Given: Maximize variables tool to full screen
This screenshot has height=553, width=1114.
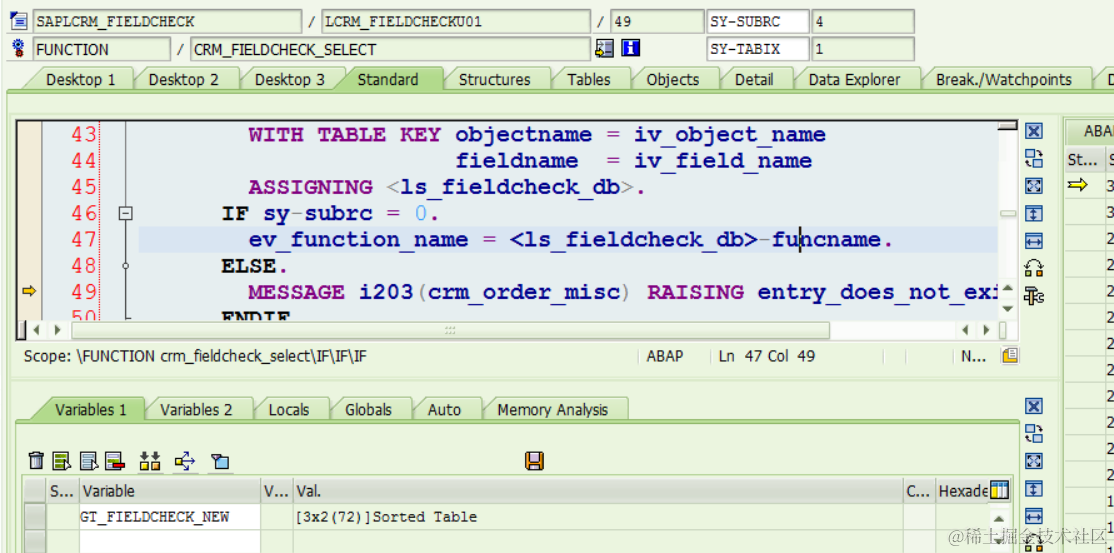Looking at the screenshot, I should (1034, 460).
